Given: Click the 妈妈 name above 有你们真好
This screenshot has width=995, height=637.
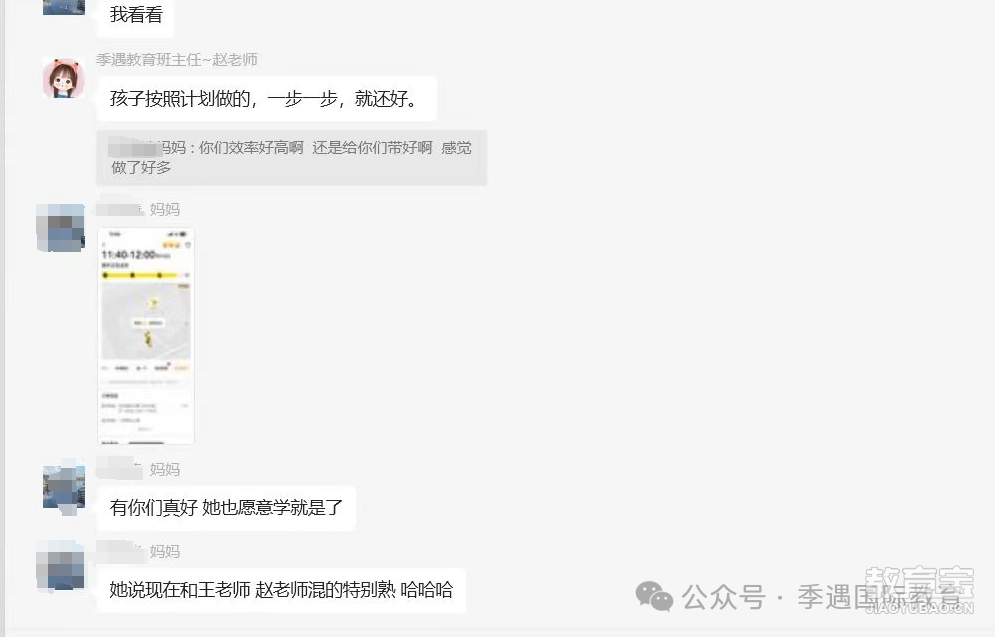Looking at the screenshot, I should 165,470.
